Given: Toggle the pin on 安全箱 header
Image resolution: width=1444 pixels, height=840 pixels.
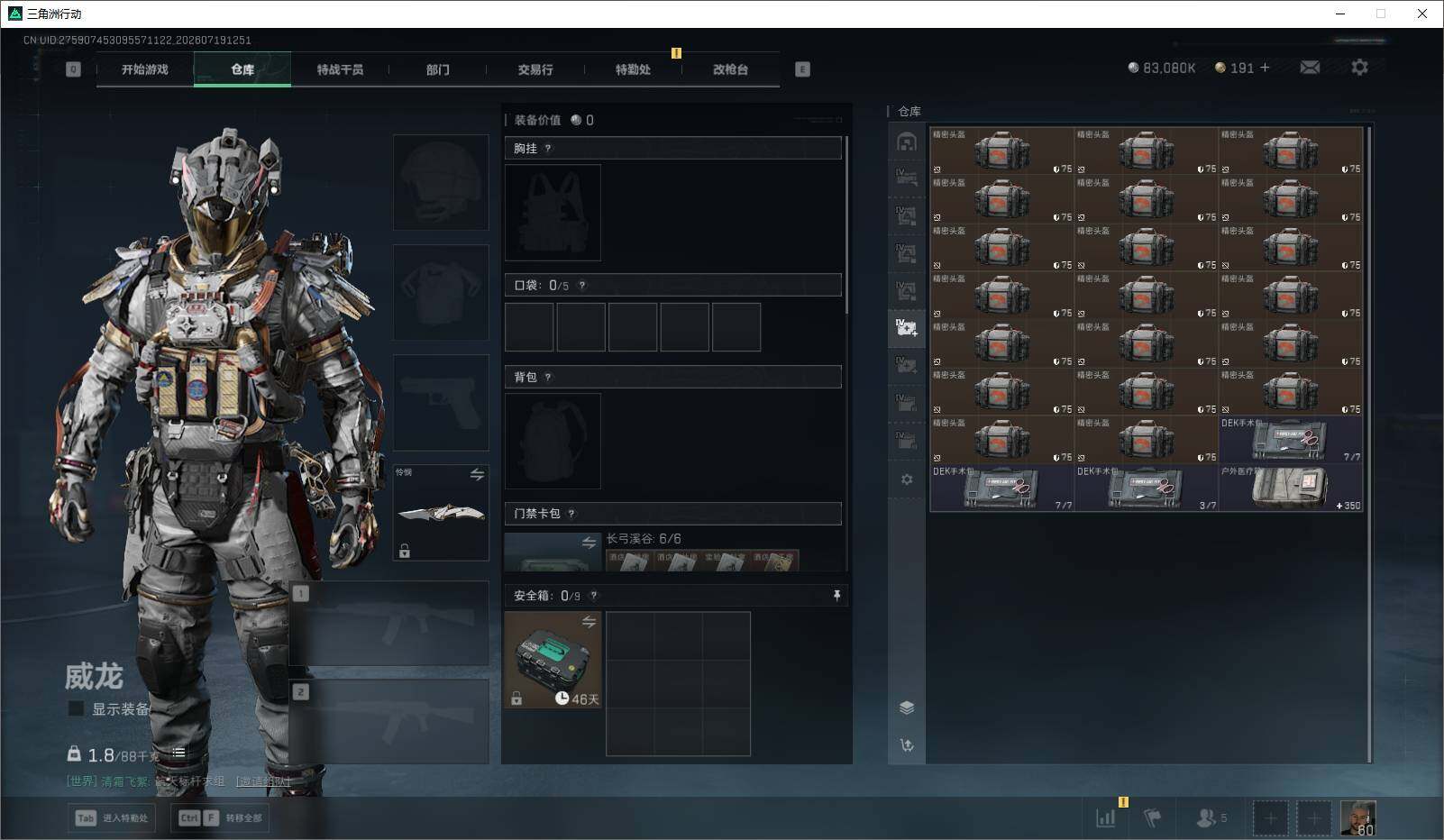Looking at the screenshot, I should [x=836, y=596].
